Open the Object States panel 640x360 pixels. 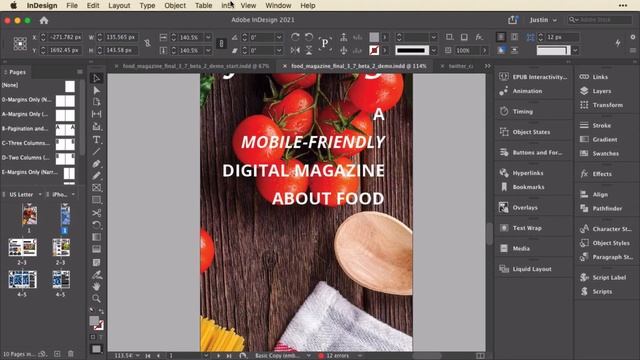(x=524, y=132)
